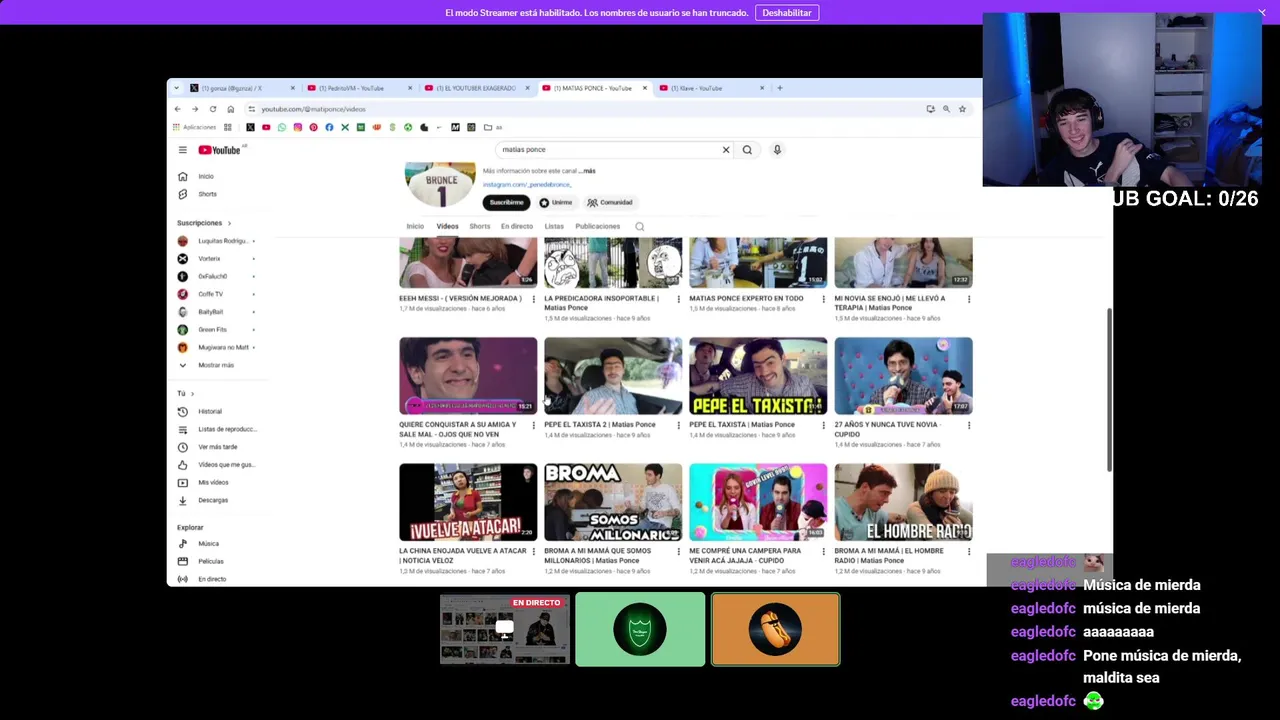Switch to the Shorts channel tab
The width and height of the screenshot is (1280, 720).
point(480,226)
